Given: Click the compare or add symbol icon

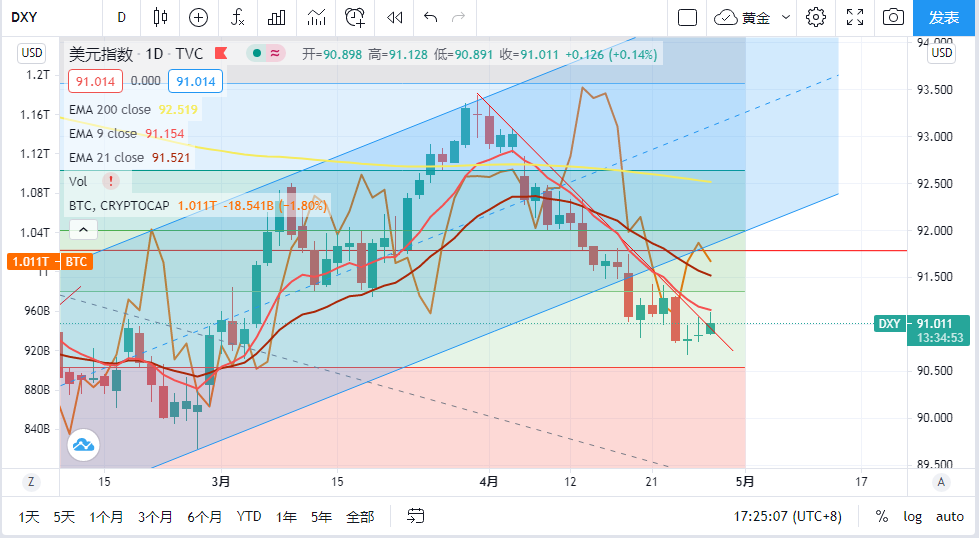Looking at the screenshot, I should click(198, 17).
